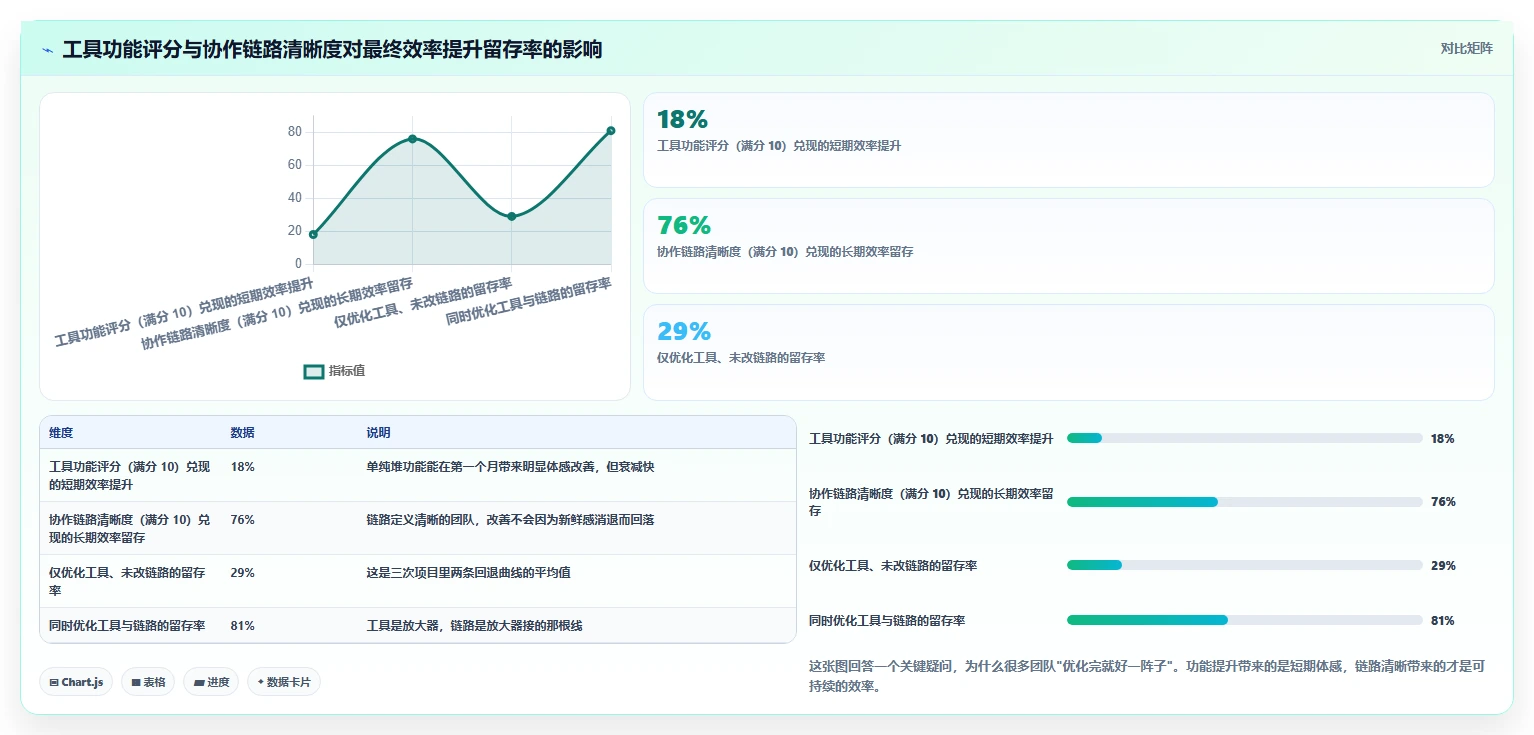Click chart data point at value 81
Image resolution: width=1534 pixels, height=735 pixels.
click(x=611, y=130)
